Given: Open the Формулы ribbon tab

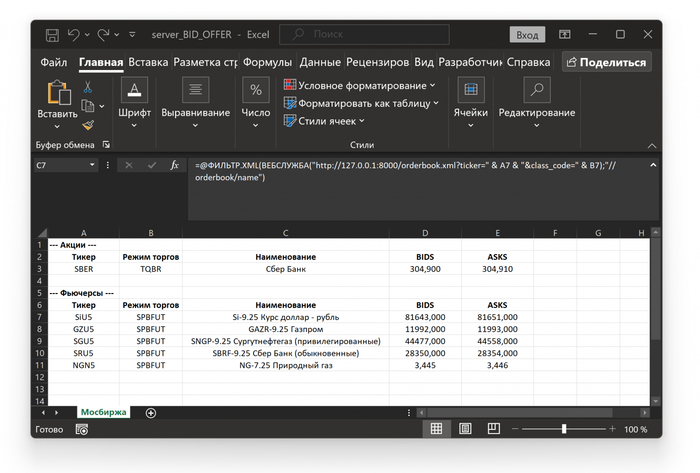Looking at the screenshot, I should click(x=267, y=62).
